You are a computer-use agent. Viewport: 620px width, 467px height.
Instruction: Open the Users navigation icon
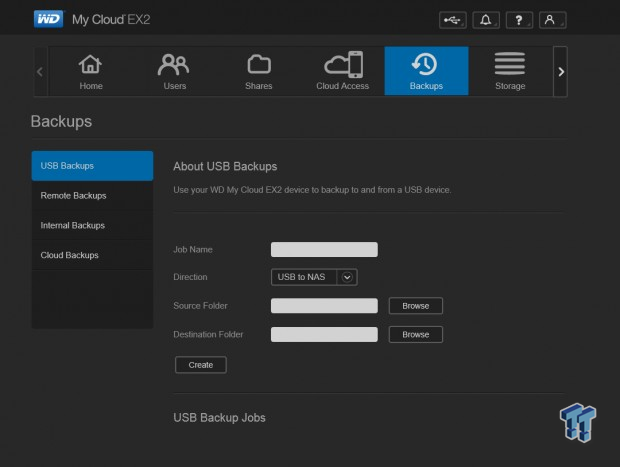[x=174, y=71]
